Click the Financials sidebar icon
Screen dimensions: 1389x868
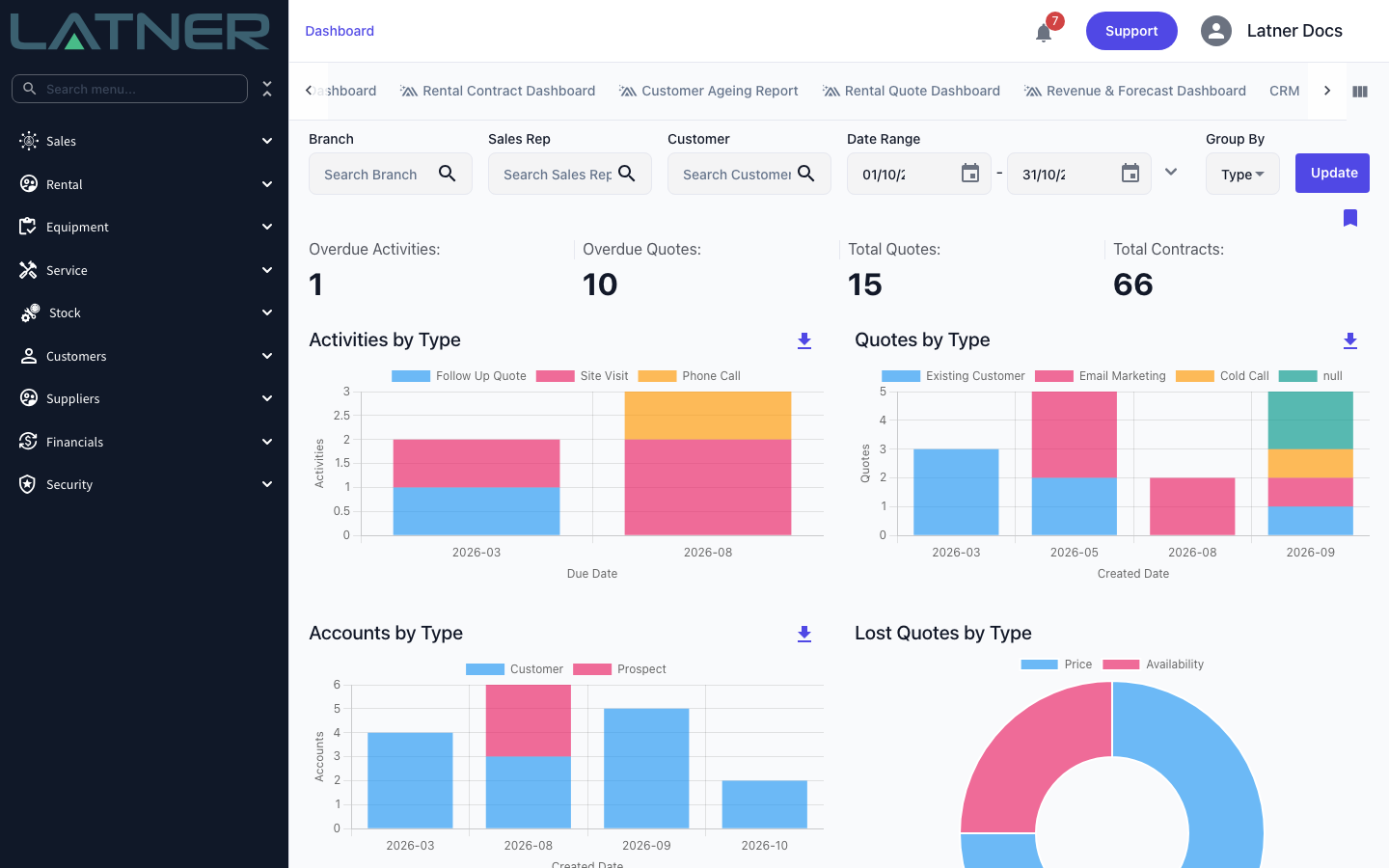(28, 442)
